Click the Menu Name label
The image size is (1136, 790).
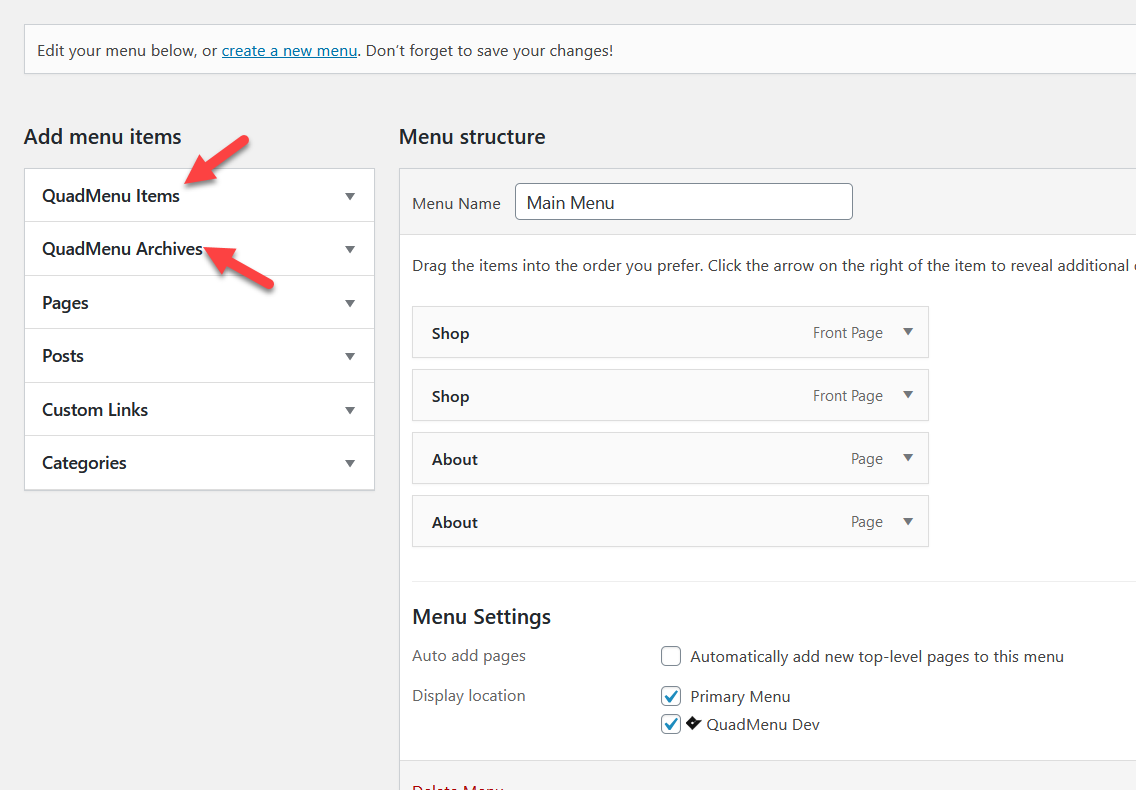click(x=456, y=204)
